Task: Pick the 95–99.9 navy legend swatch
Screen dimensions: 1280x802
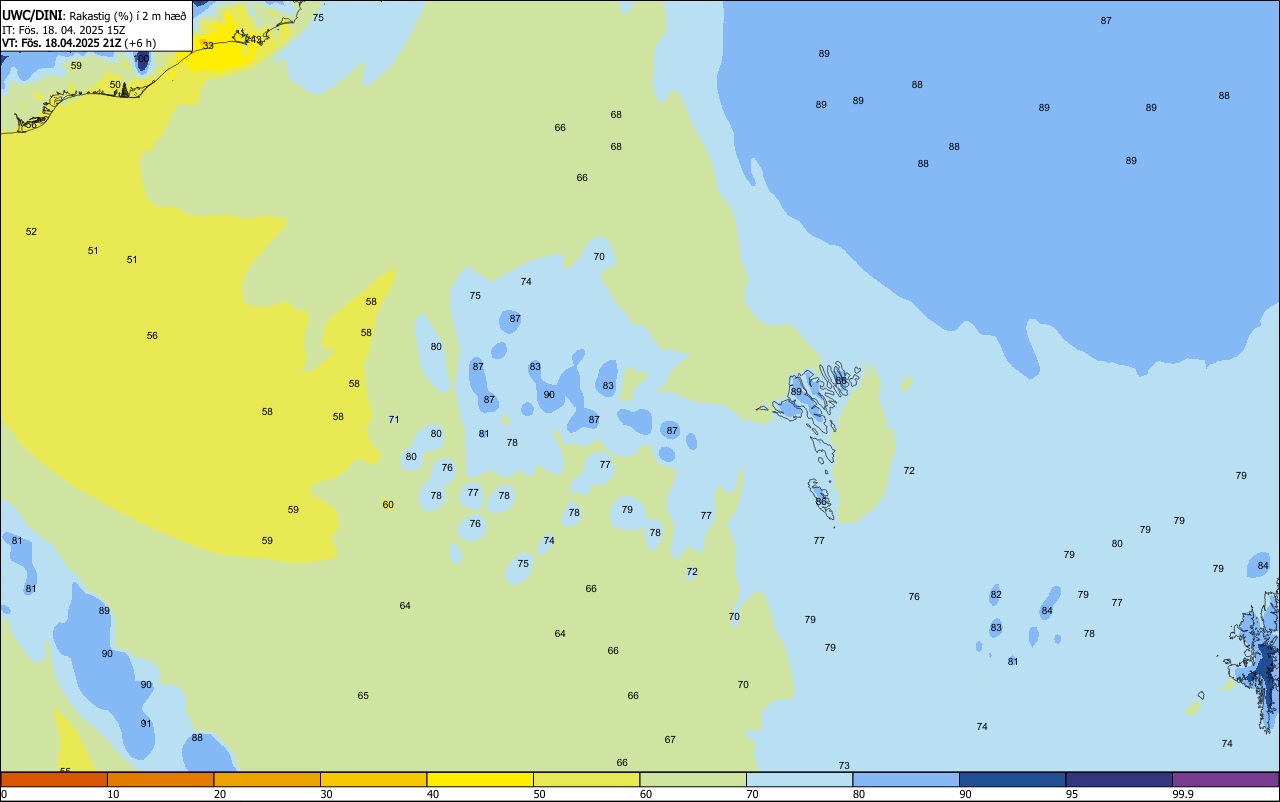Action: pos(1119,779)
